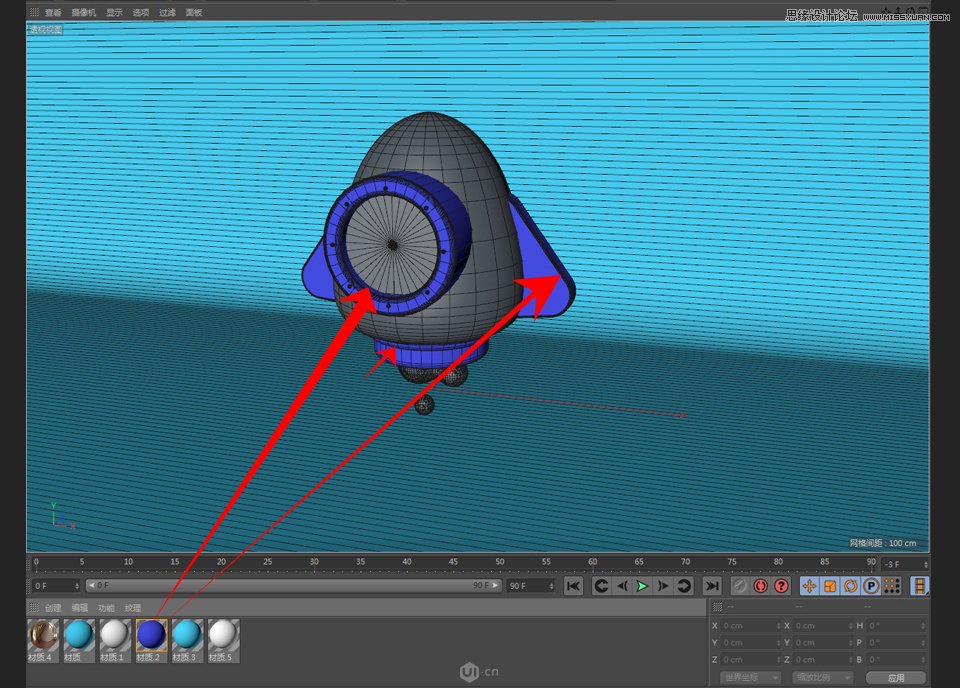Select the record position keyframes icon
Image resolution: width=960 pixels, height=688 pixels.
(x=810, y=587)
